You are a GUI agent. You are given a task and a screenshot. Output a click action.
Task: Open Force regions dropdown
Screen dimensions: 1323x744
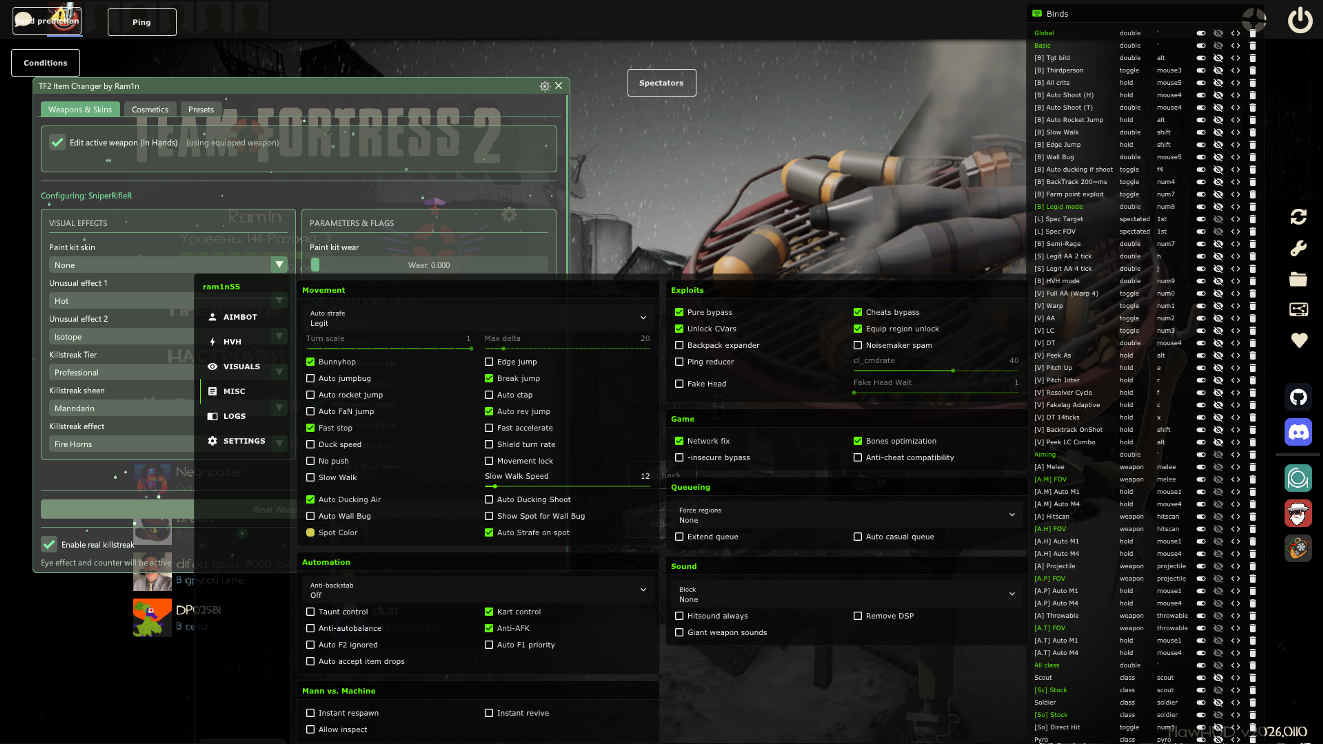846,514
